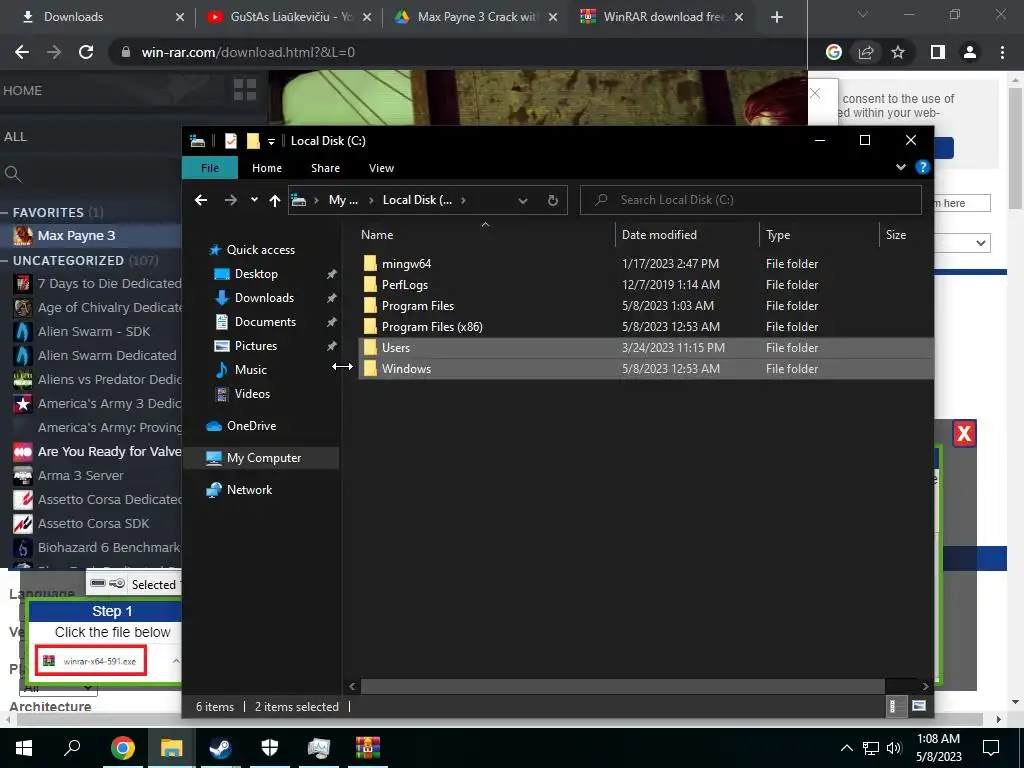Open Chrome from the taskbar
1024x768 pixels.
point(122,748)
